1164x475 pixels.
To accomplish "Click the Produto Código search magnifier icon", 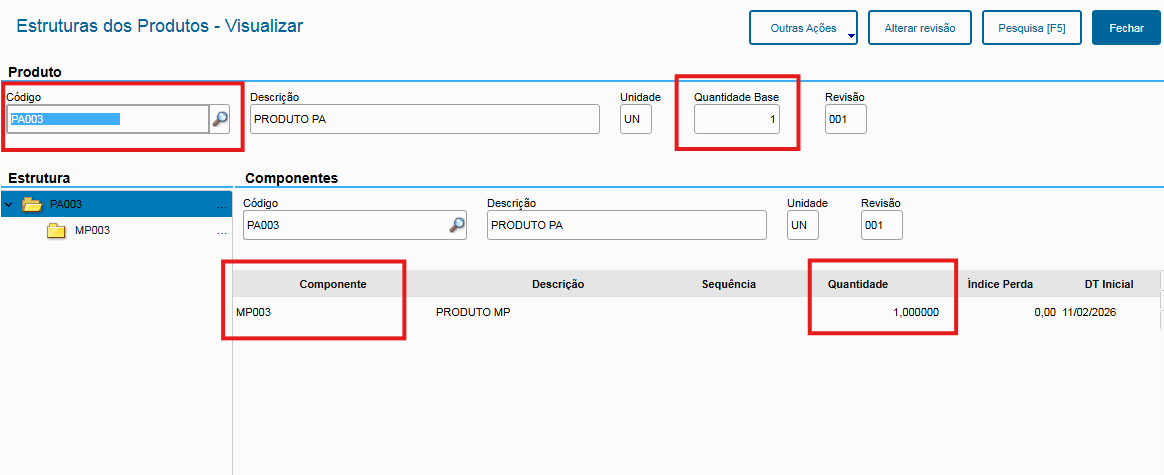I will [220, 119].
